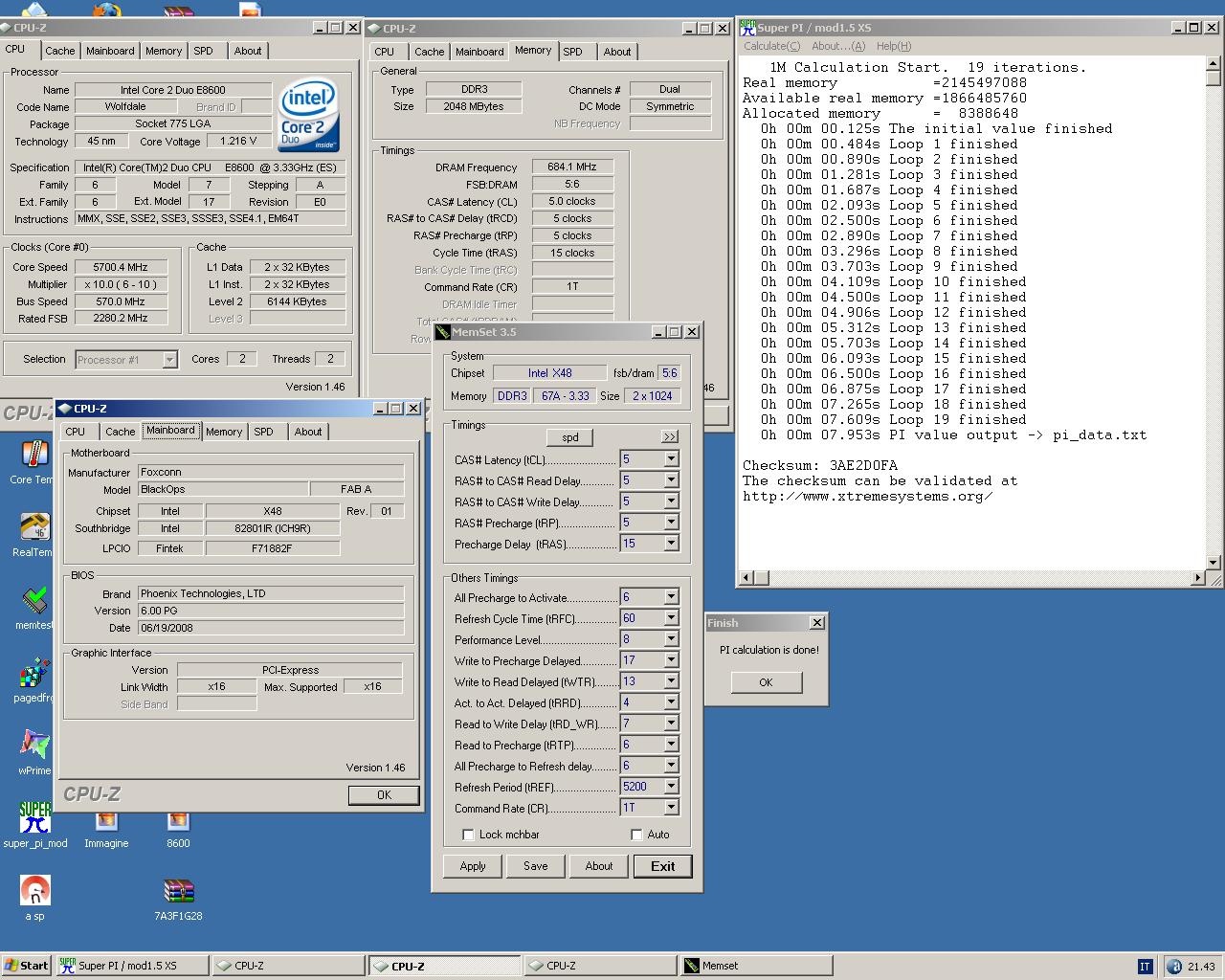This screenshot has height=980, width=1225.
Task: Click the Intel Core 2 Duo logo
Action: (308, 115)
